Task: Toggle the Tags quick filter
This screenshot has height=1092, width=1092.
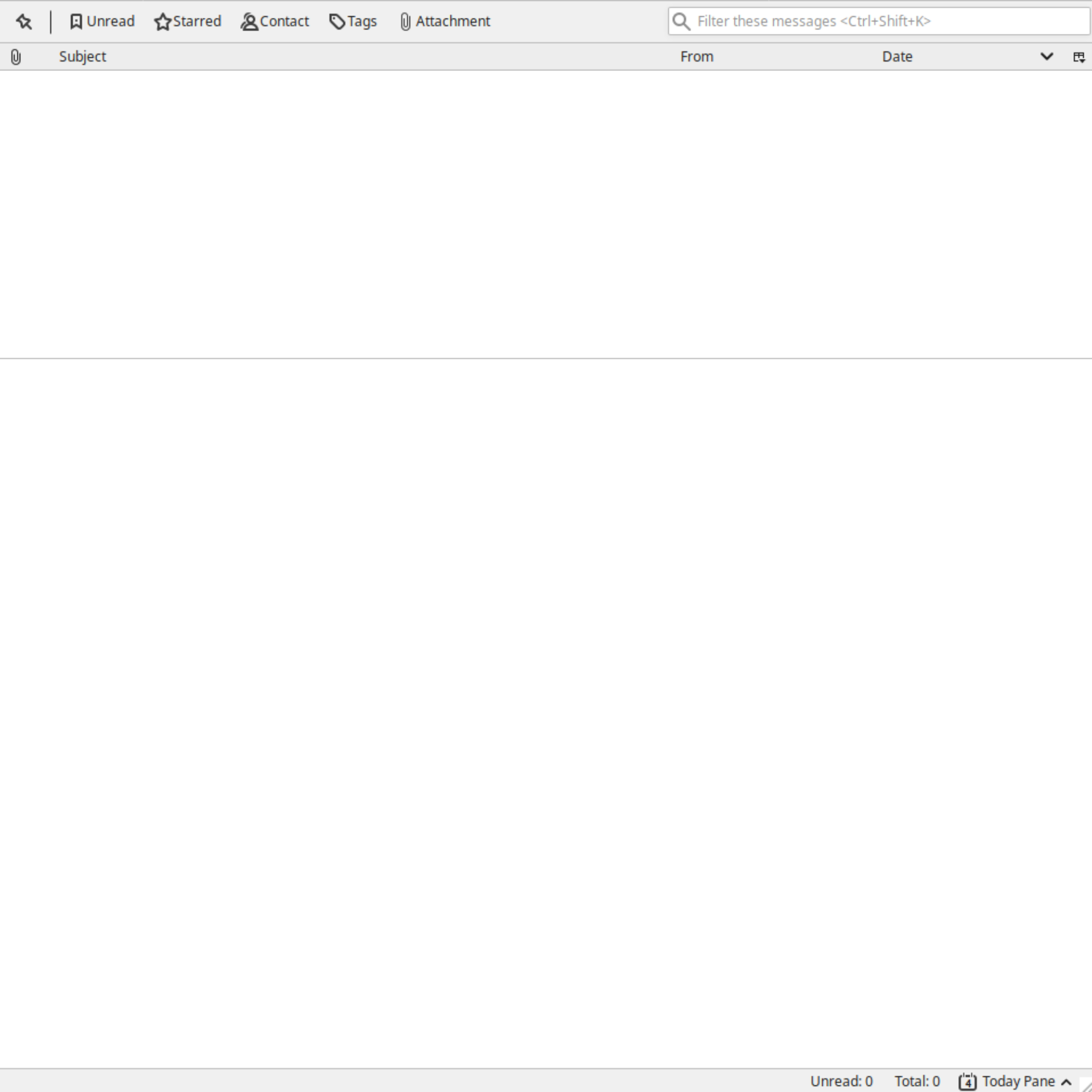Action: [353, 21]
